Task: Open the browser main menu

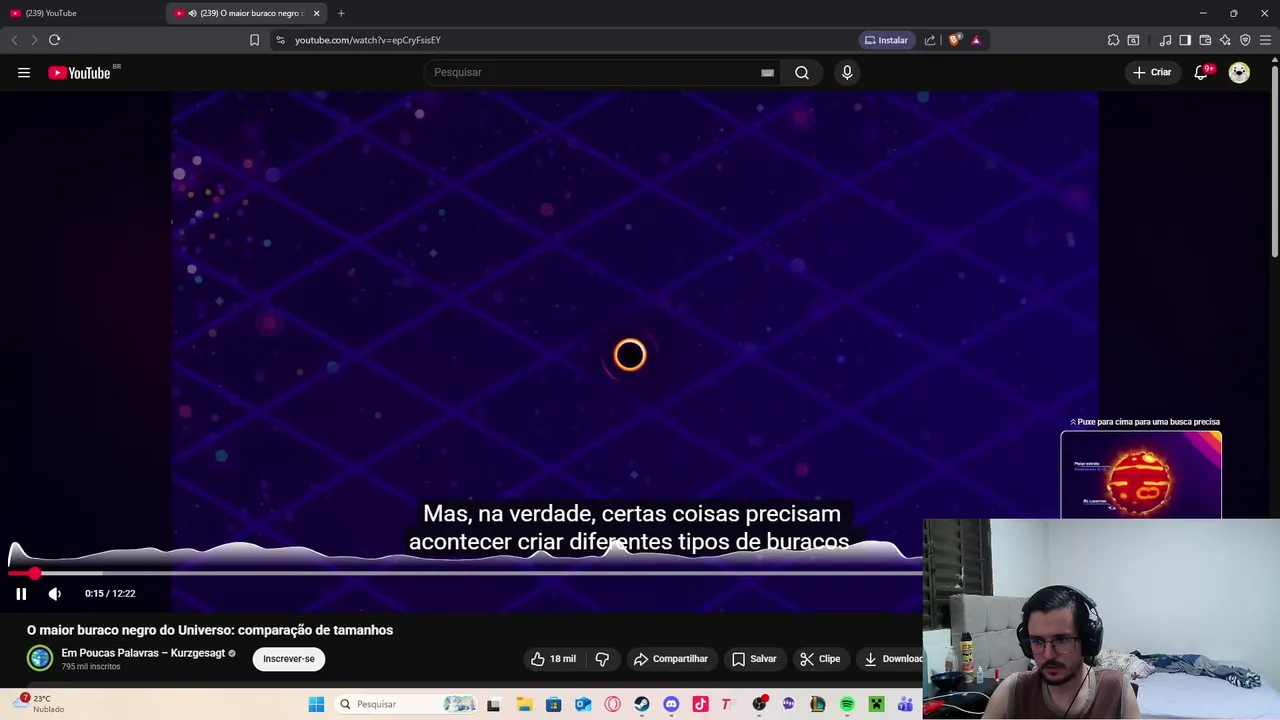Action: click(1265, 40)
